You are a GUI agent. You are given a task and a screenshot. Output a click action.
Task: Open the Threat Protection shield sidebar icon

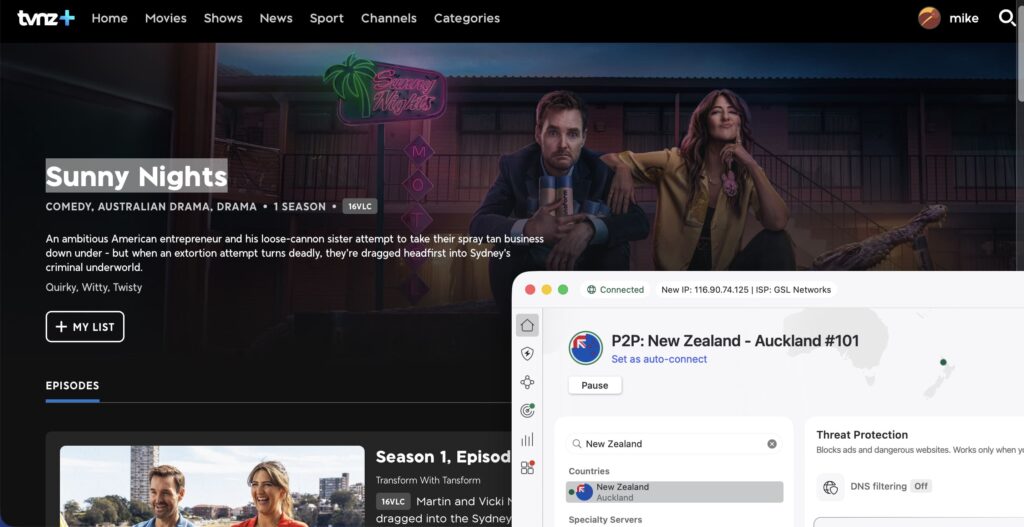pyautogui.click(x=527, y=354)
